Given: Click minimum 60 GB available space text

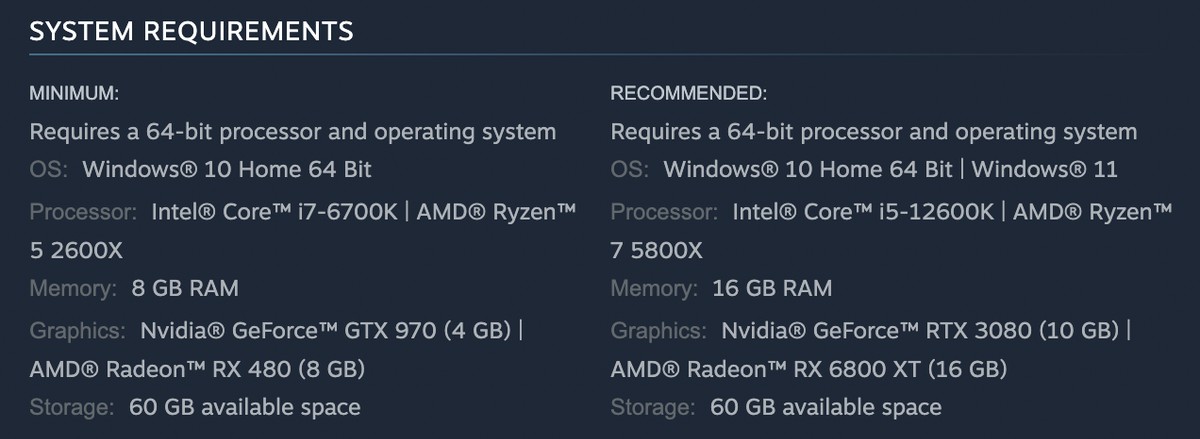Looking at the screenshot, I should [x=245, y=407].
